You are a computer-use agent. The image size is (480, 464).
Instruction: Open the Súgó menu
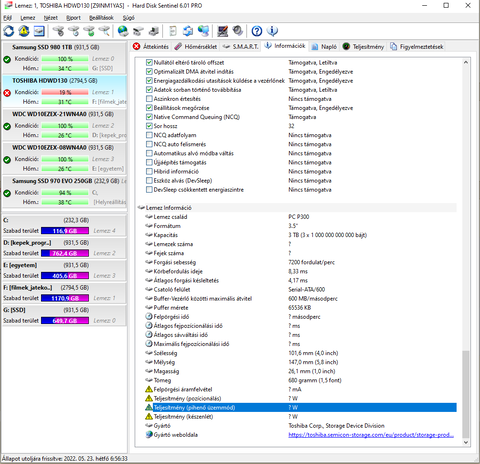coord(128,18)
